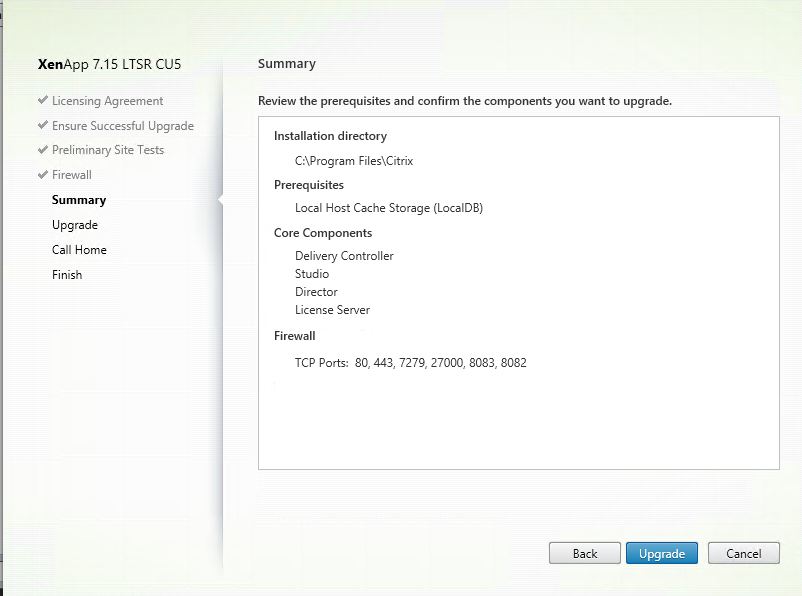This screenshot has height=596, width=802.
Task: Click the checkmark beside Licensing Agreement
Action: (x=43, y=100)
